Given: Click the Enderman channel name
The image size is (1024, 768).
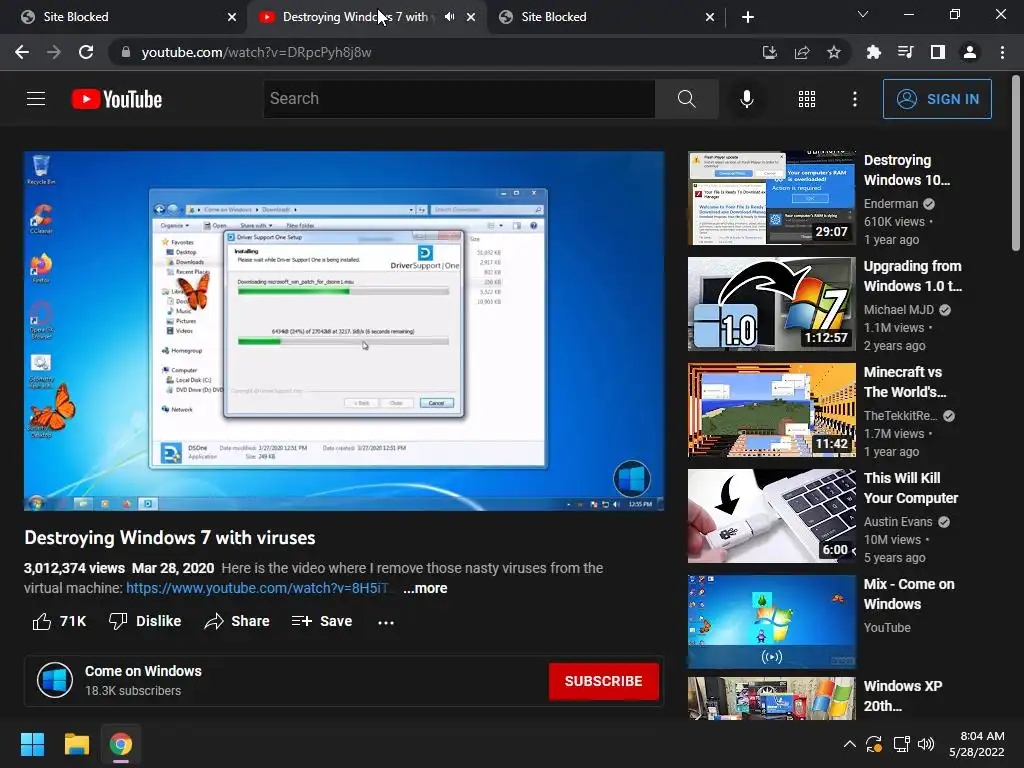Looking at the screenshot, I should pyautogui.click(x=891, y=204).
